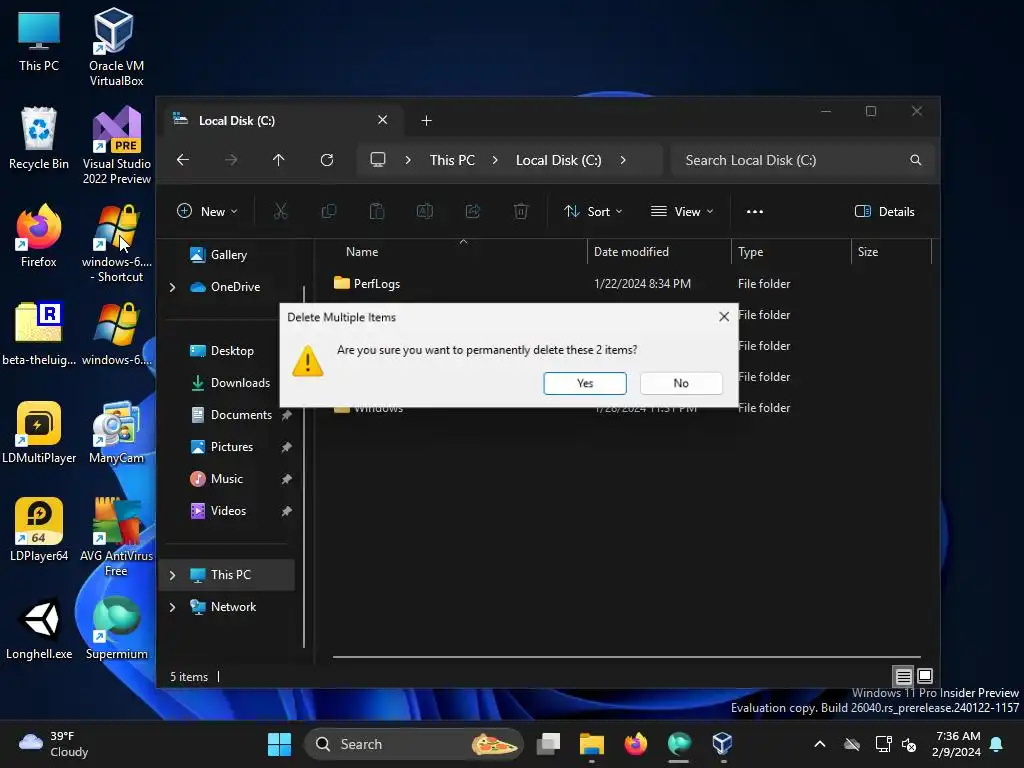Click the taskbar Search box
Screen dimensions: 1024x768
[414, 744]
